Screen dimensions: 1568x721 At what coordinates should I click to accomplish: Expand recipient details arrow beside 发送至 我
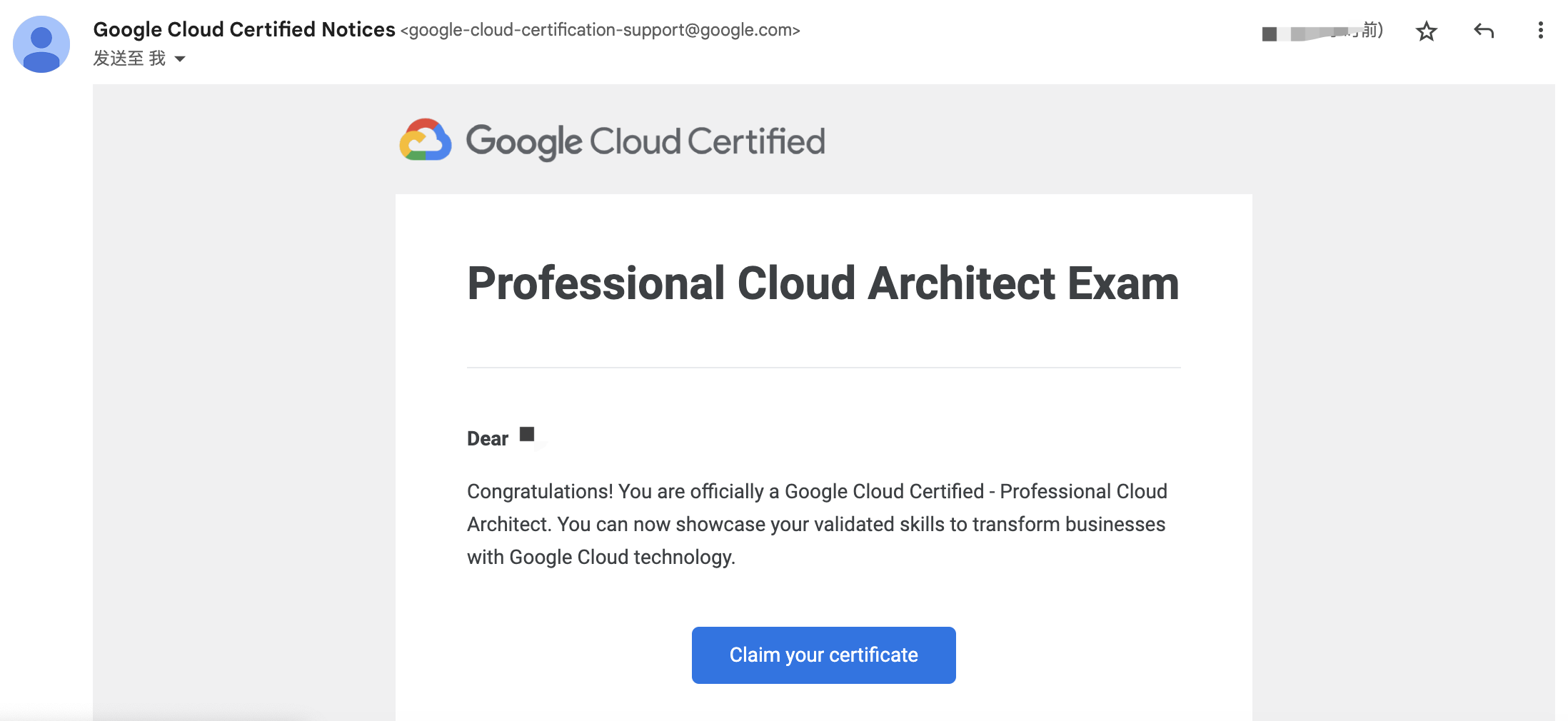[x=180, y=59]
